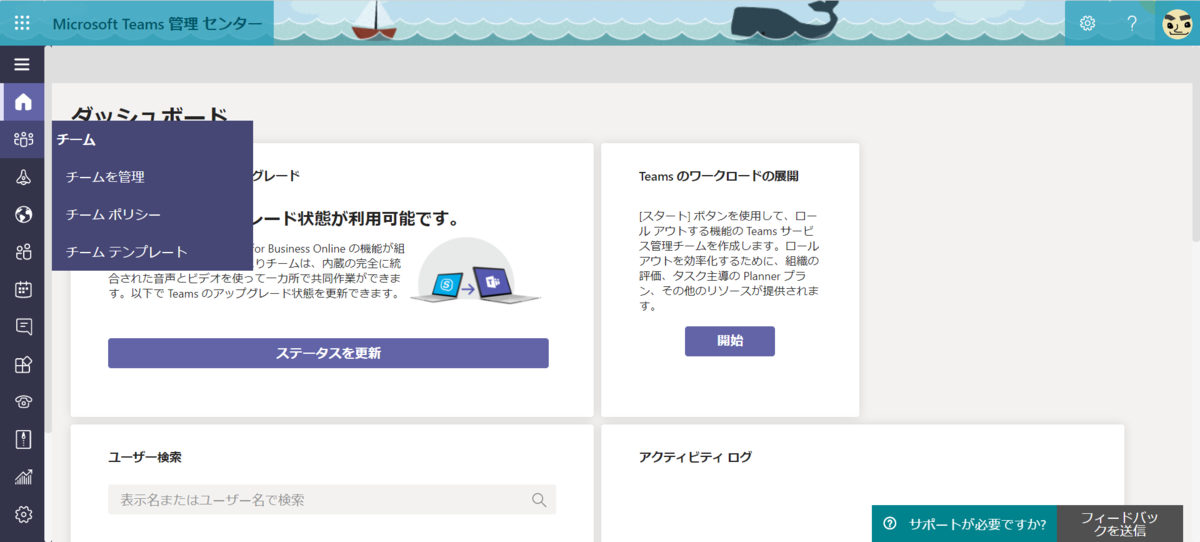Viewport: 1200px width, 542px height.
Task: Focus the user search input field
Action: 332,500
